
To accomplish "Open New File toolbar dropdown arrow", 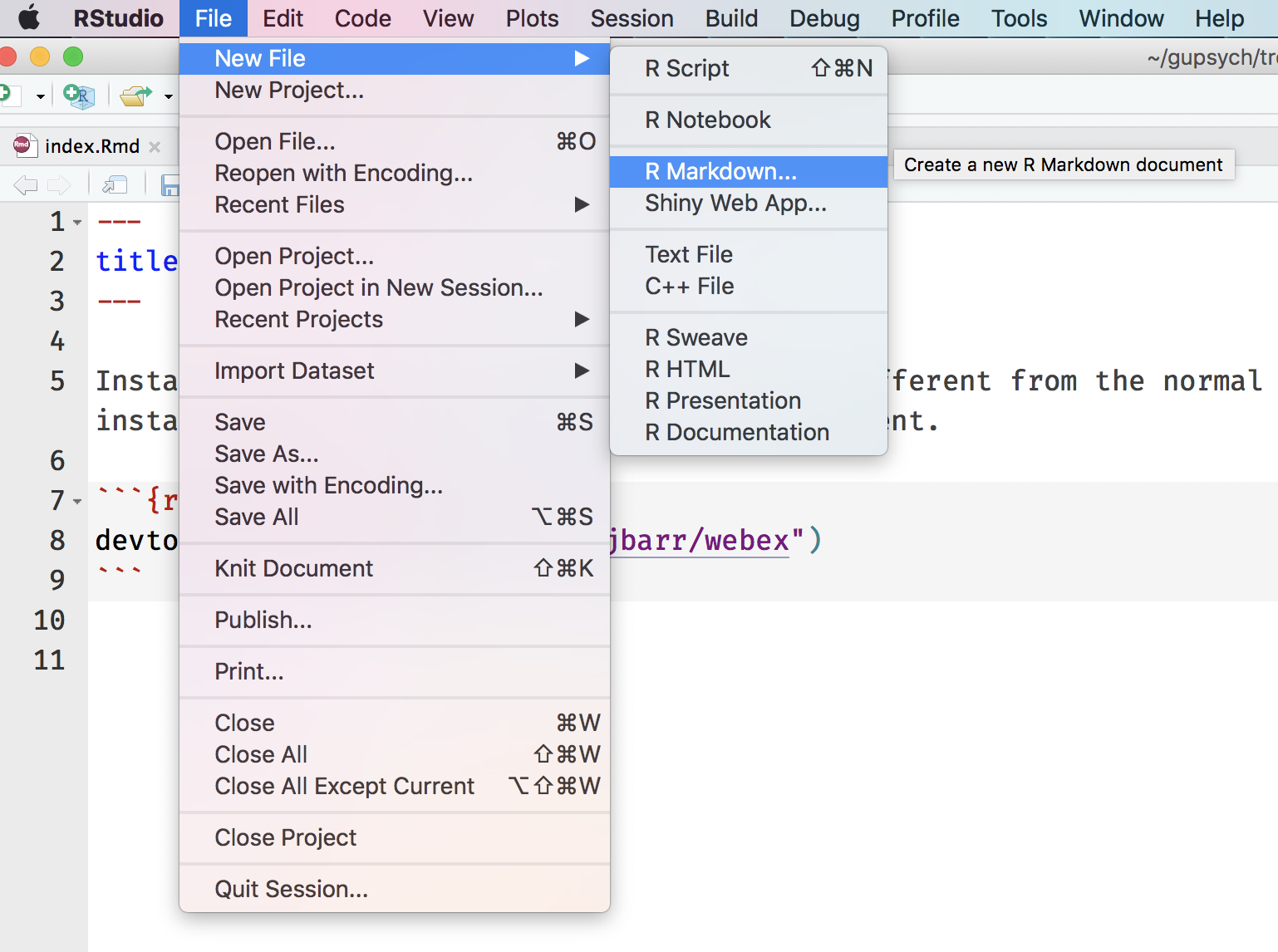I will (40, 96).
